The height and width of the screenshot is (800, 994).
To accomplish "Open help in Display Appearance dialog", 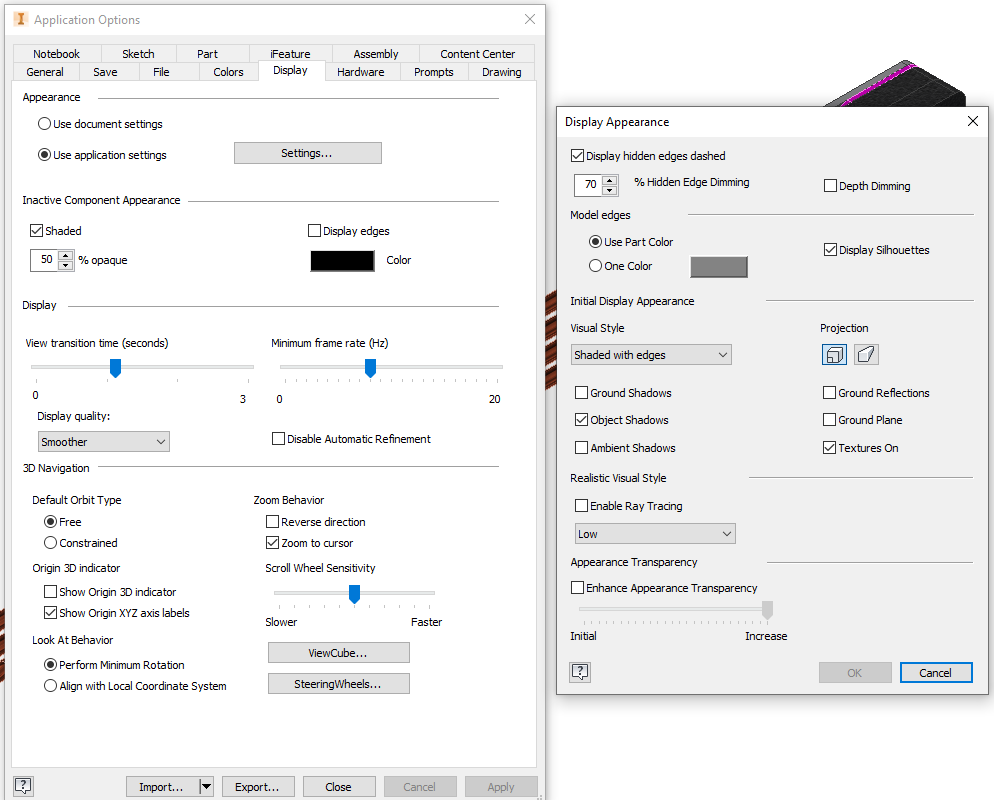I will [580, 672].
